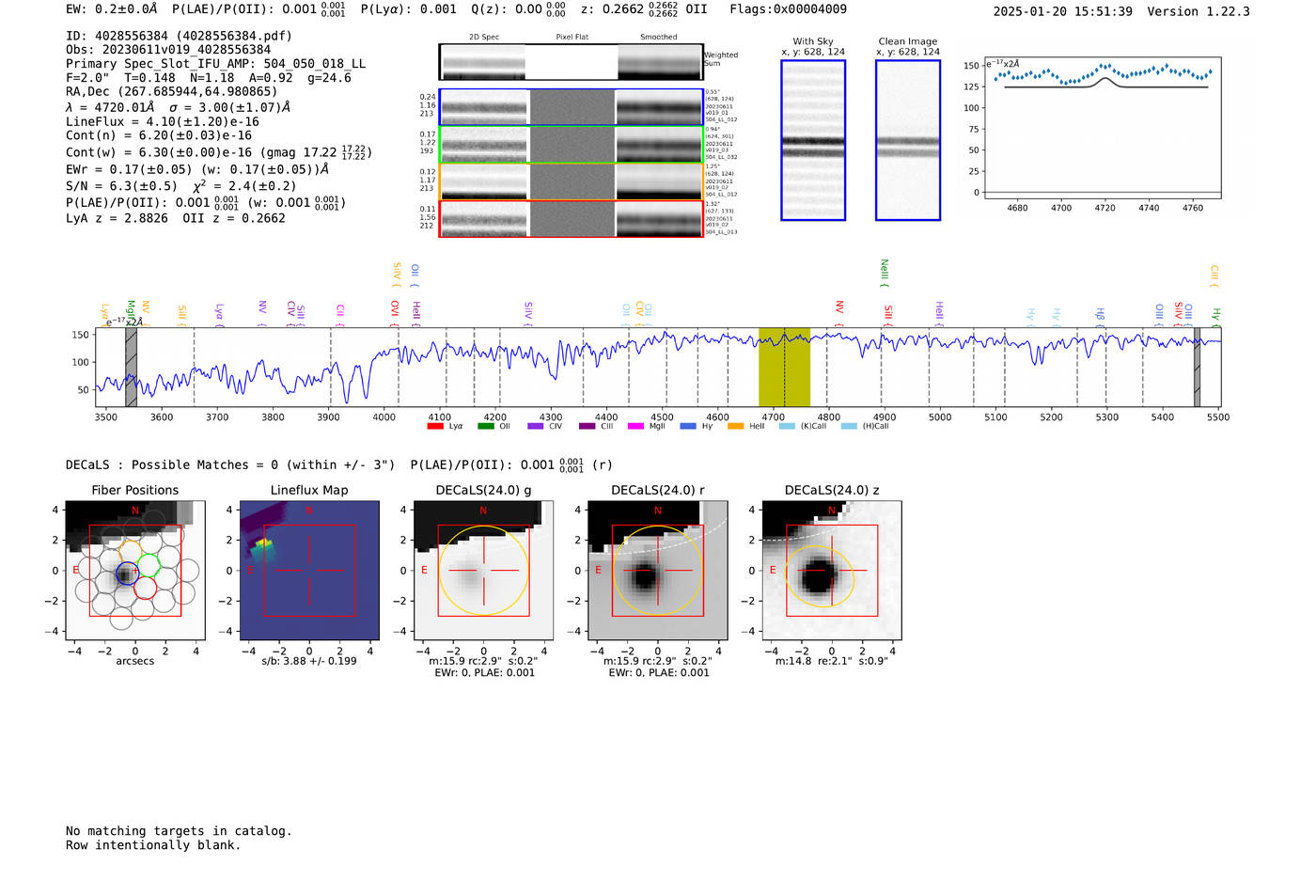Click the hatched gray region near 3550Å
The width and height of the screenshot is (1316, 896).
pos(132,367)
